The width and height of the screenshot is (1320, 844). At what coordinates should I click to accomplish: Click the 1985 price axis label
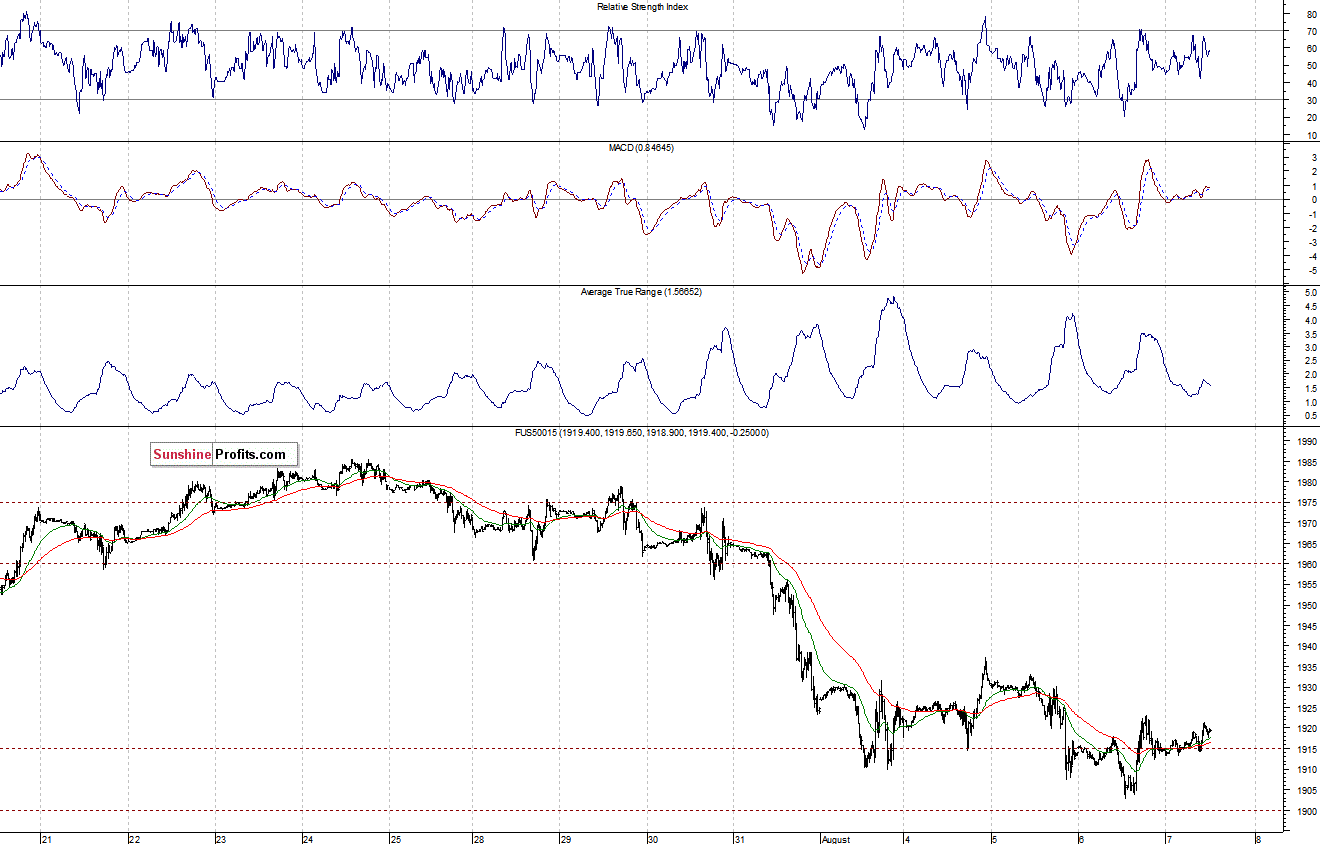pyautogui.click(x=1306, y=462)
